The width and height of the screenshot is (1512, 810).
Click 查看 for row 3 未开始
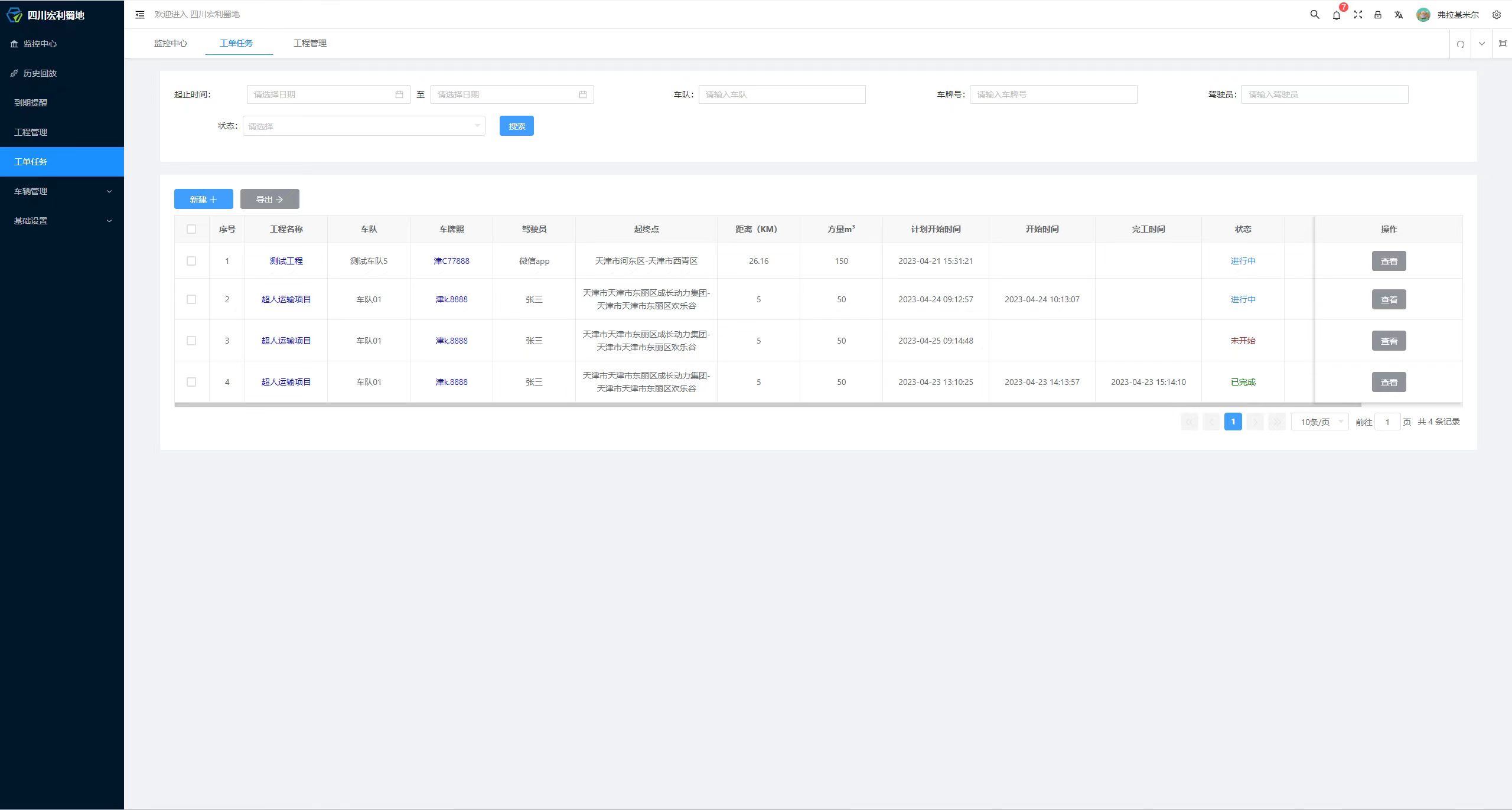[x=1389, y=341]
